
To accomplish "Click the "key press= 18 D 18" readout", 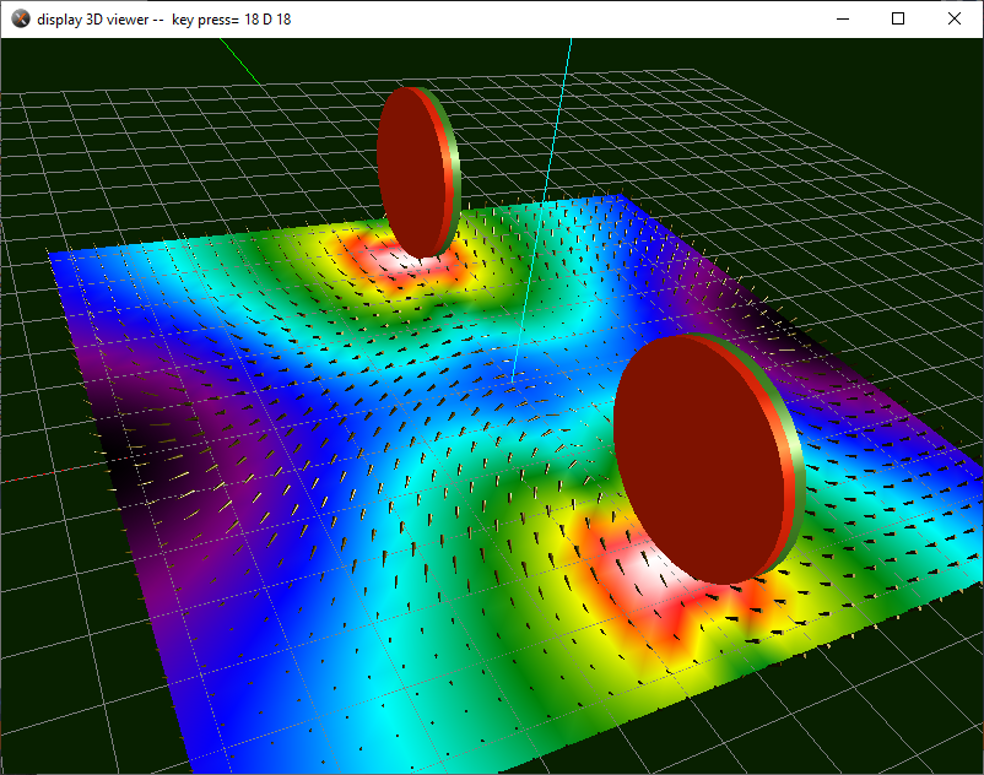I will (231, 19).
